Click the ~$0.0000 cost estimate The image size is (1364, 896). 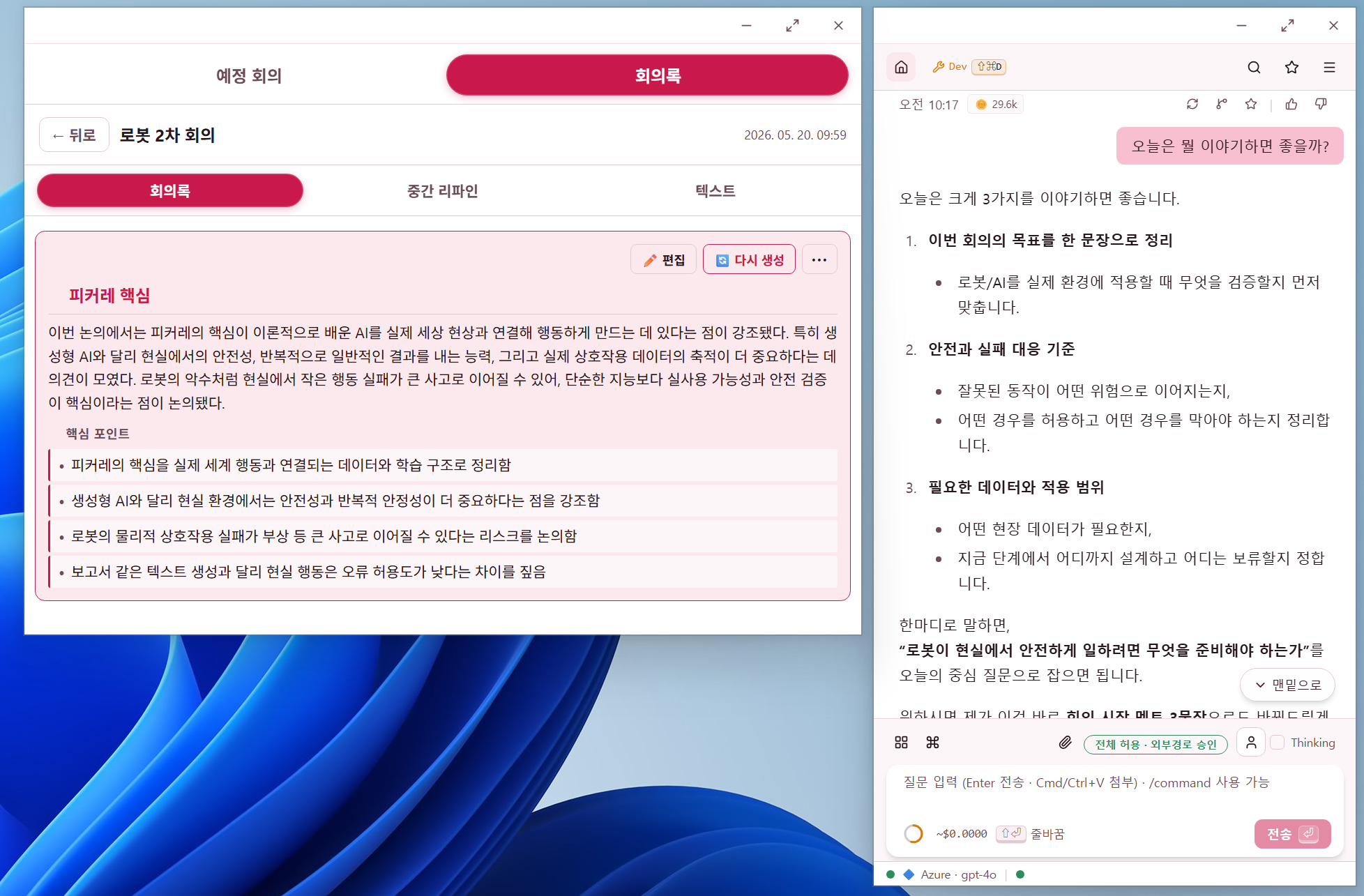[962, 834]
